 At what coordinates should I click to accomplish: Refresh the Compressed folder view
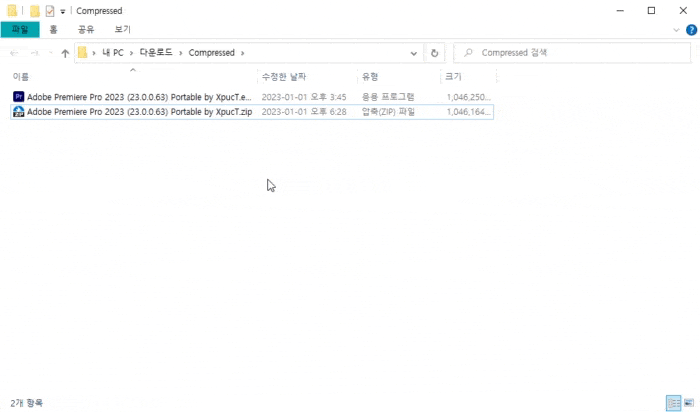[x=434, y=53]
